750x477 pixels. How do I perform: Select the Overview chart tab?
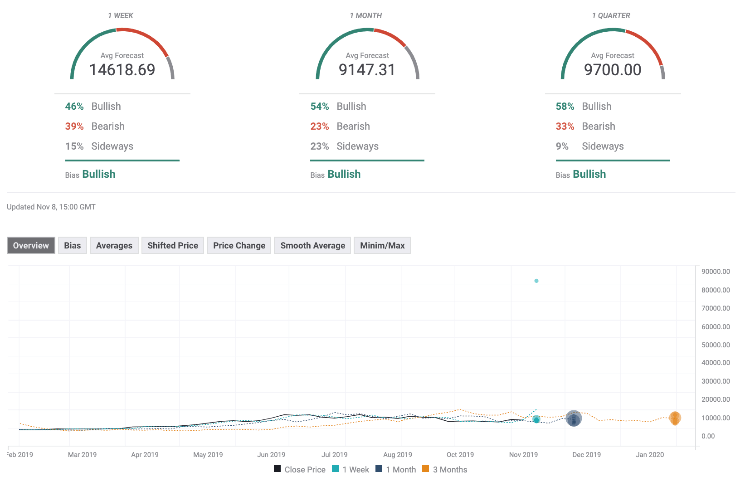31,245
